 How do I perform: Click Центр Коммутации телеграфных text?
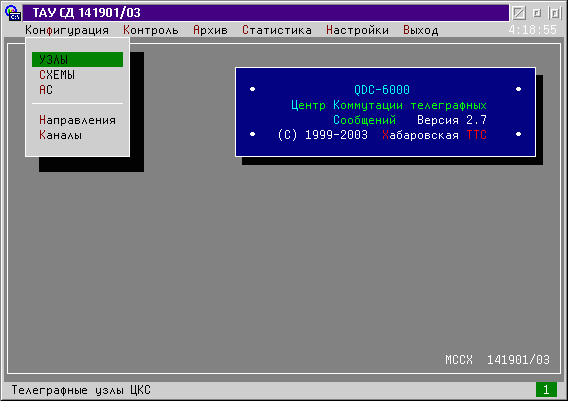[x=389, y=105]
